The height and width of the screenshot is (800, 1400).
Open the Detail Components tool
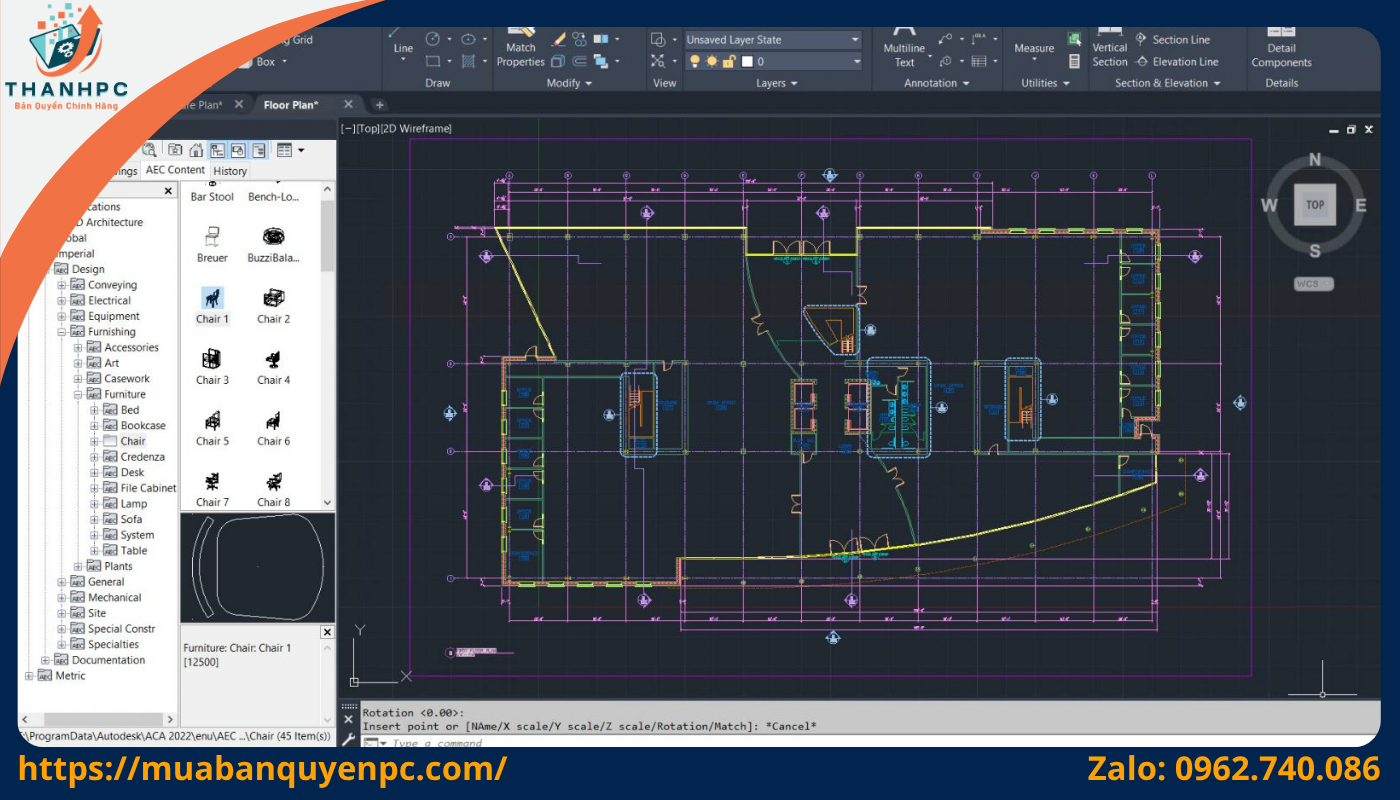pyautogui.click(x=1281, y=48)
